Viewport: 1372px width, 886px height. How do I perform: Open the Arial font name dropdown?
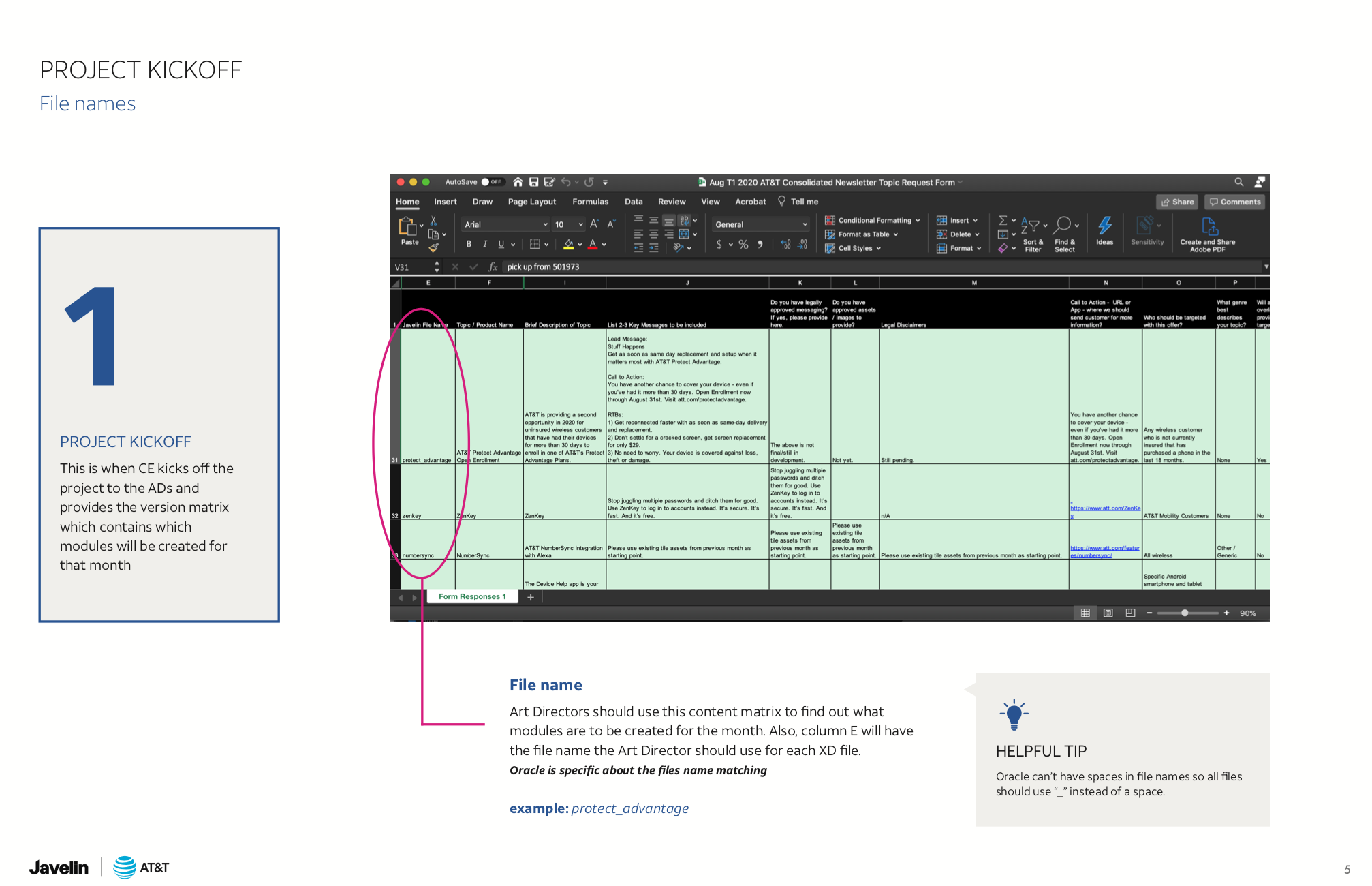coord(545,224)
